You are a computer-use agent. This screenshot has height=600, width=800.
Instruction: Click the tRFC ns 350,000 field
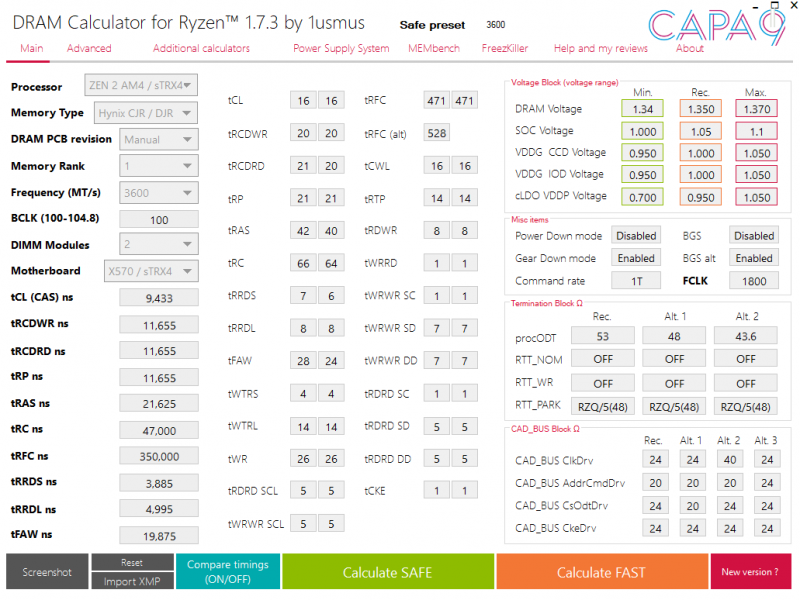(159, 456)
